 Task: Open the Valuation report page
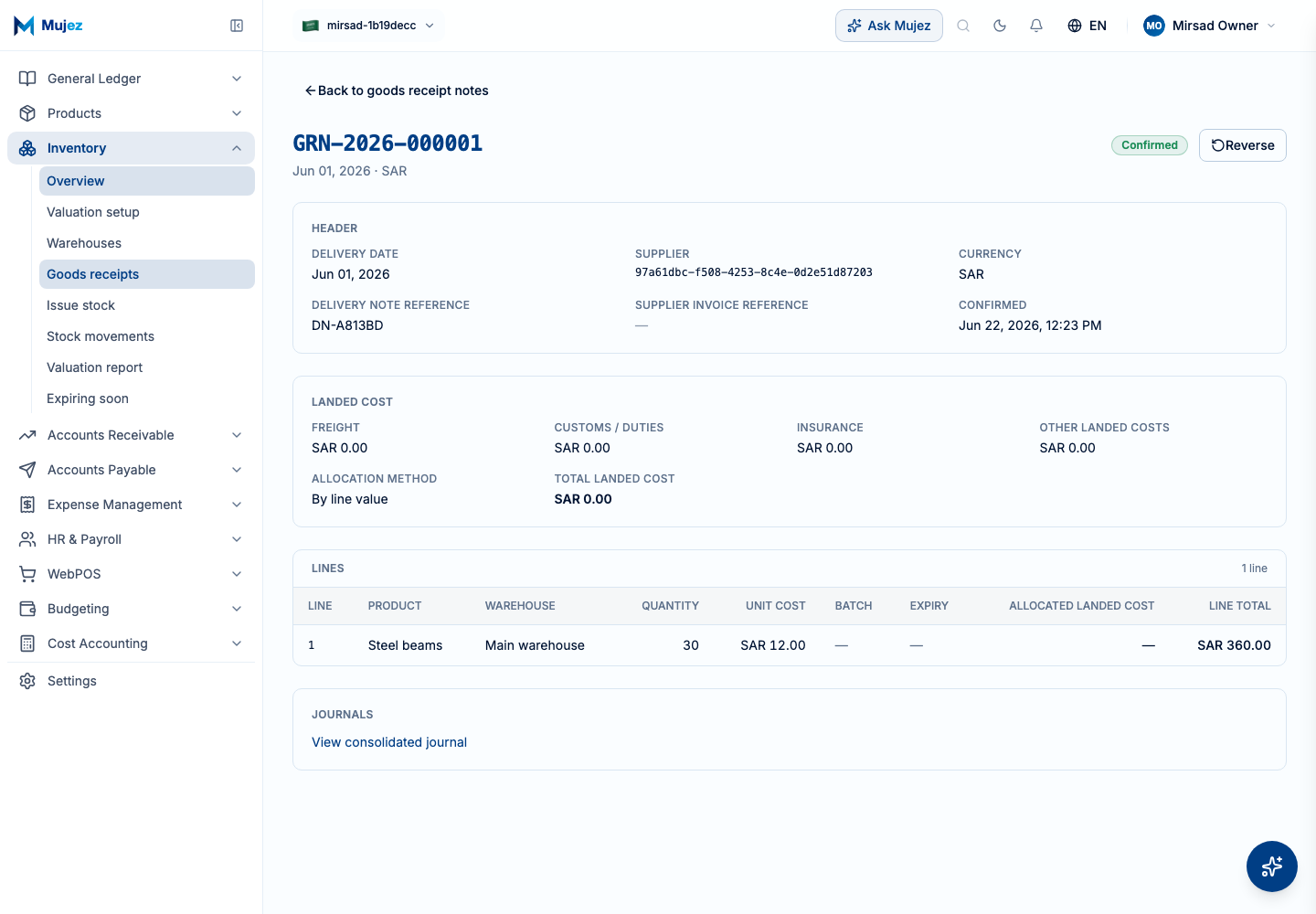click(x=95, y=367)
